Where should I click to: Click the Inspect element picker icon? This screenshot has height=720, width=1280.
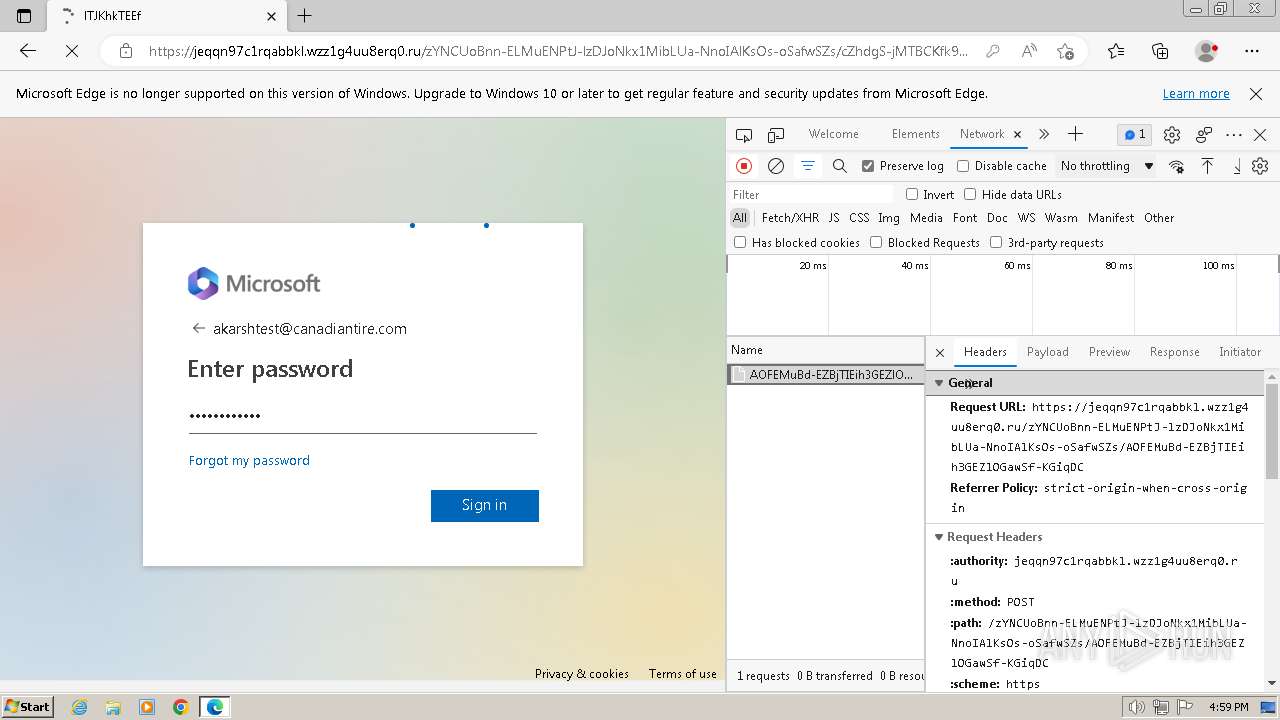[743, 135]
